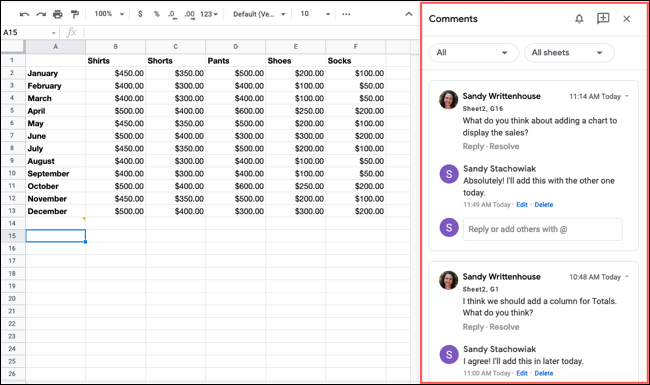Viewport: 650px width, 385px height.
Task: Open the 123 number format dropdown
Action: 209,14
